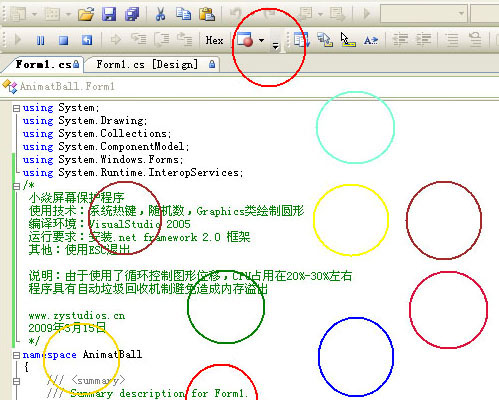Click the 'using System.Windows.Forms;' line

coord(103,160)
